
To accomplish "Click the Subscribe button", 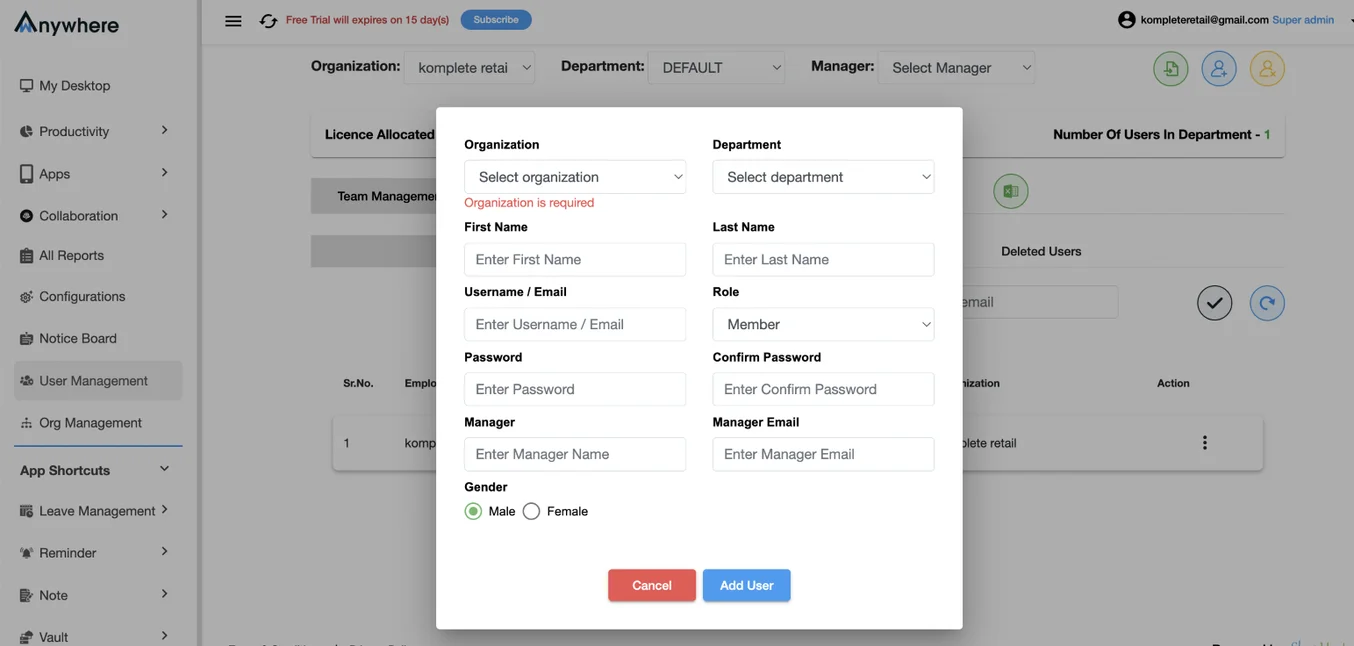I will (x=496, y=20).
